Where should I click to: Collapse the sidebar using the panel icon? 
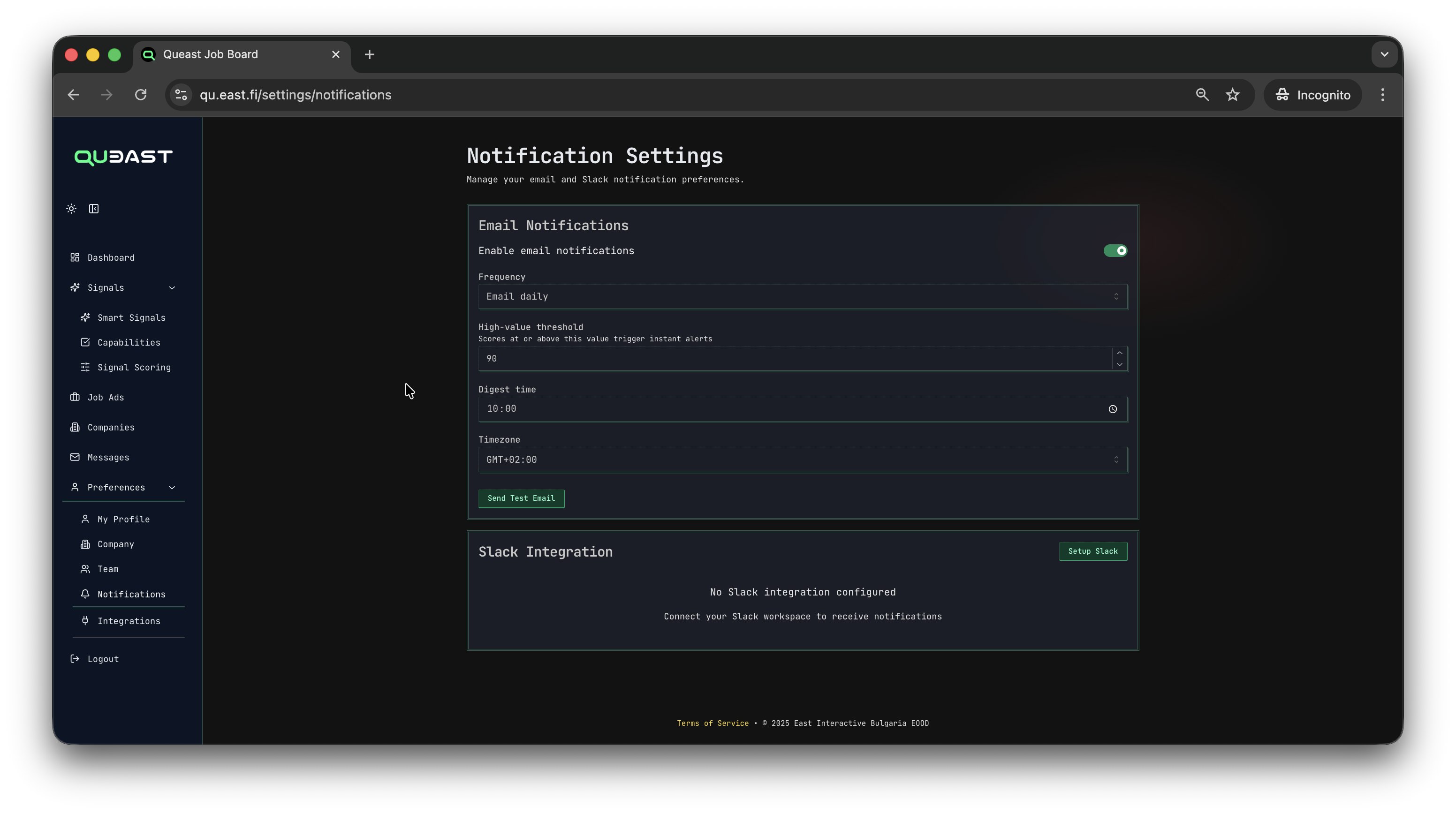coord(94,209)
